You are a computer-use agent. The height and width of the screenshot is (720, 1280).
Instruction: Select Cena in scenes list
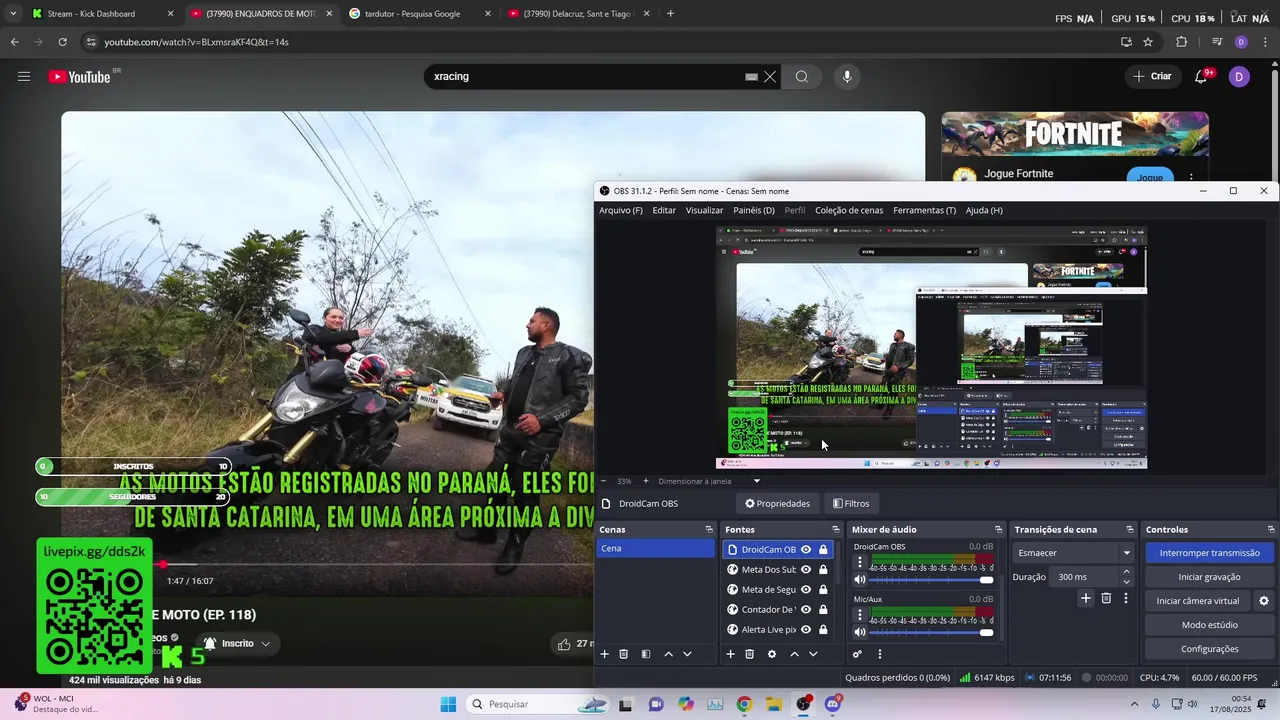(655, 549)
